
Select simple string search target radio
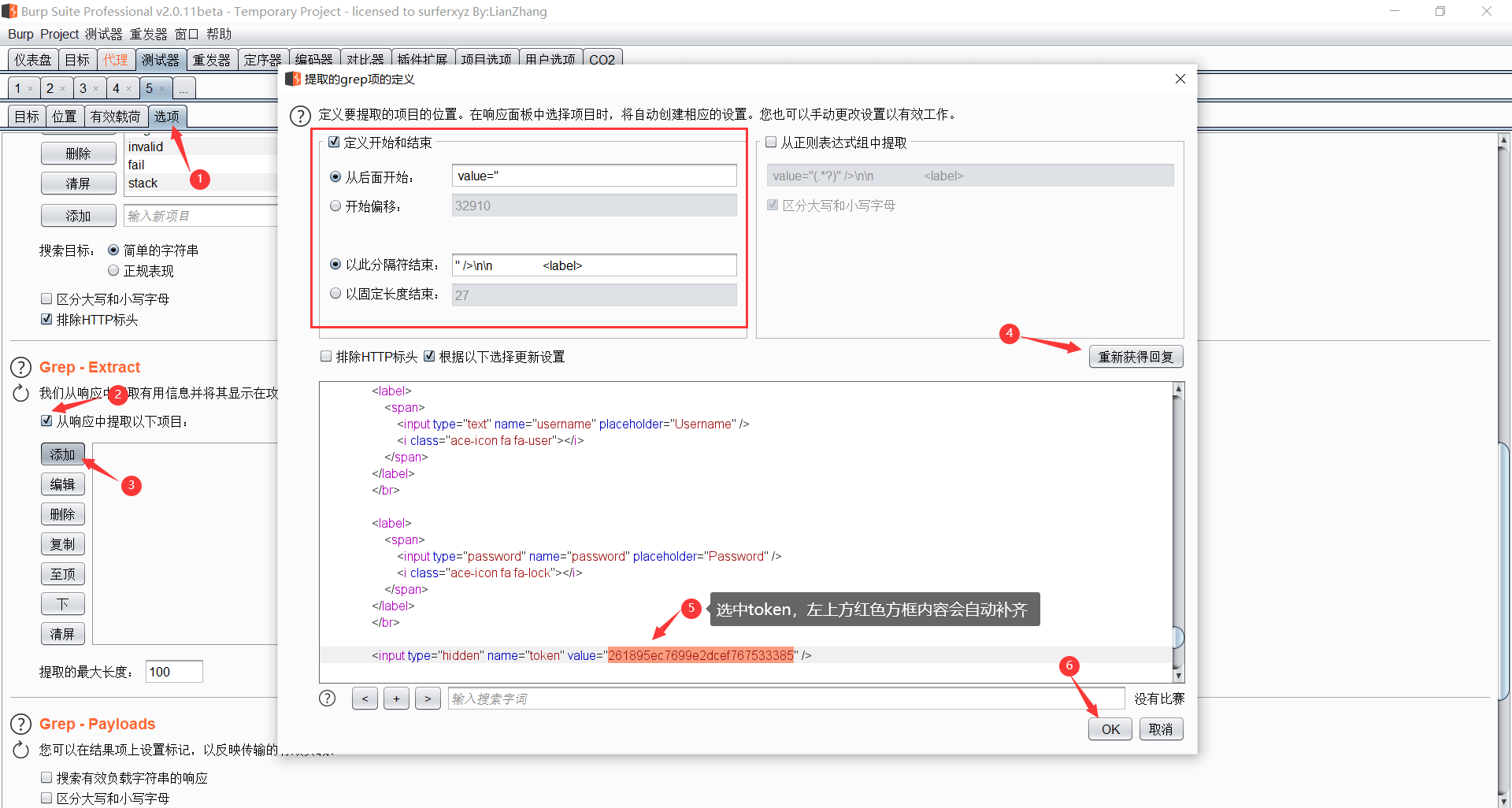coord(113,250)
